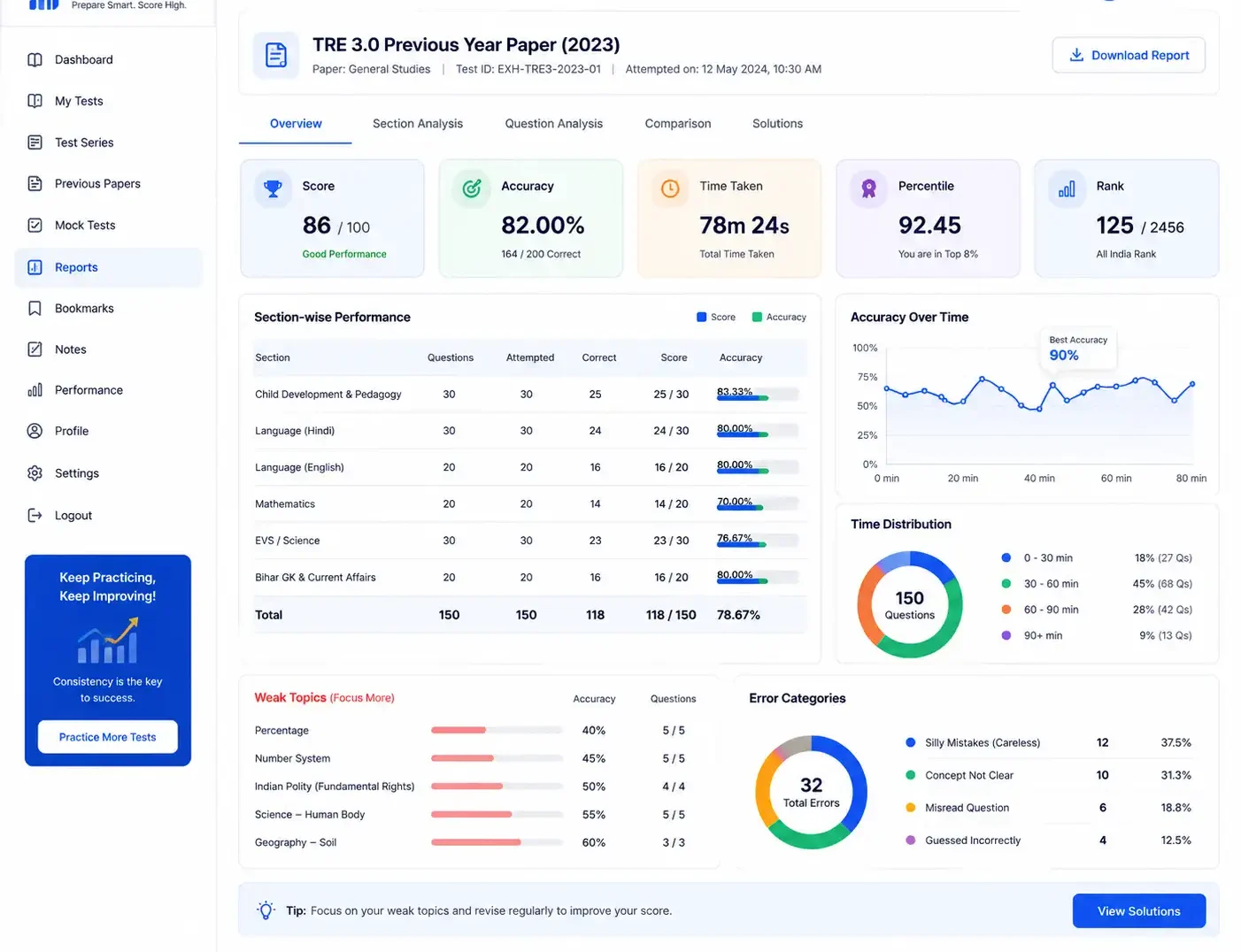Click the 30 - 60 min green legend dot
Screen dimensions: 1241x952
[1006, 583]
